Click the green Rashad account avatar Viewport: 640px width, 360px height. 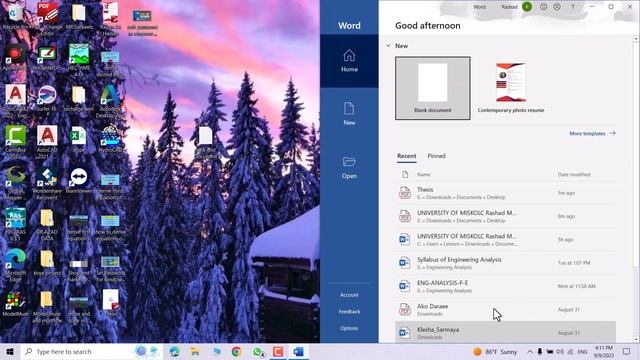coord(527,7)
